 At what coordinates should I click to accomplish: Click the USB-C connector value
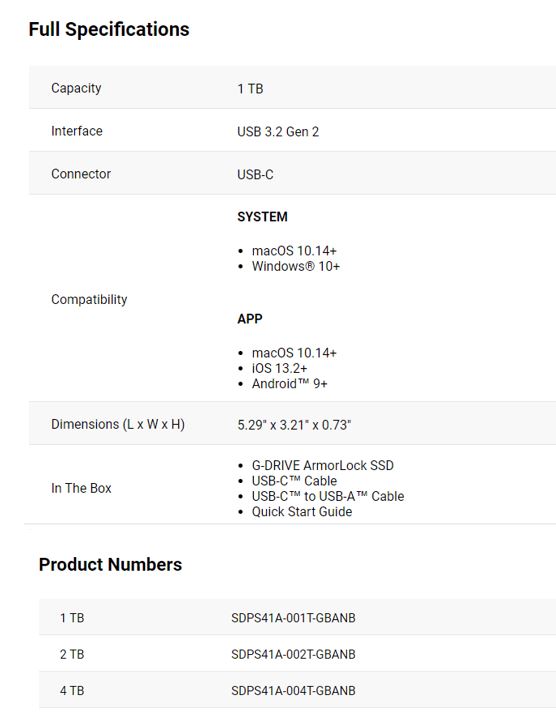coord(255,175)
